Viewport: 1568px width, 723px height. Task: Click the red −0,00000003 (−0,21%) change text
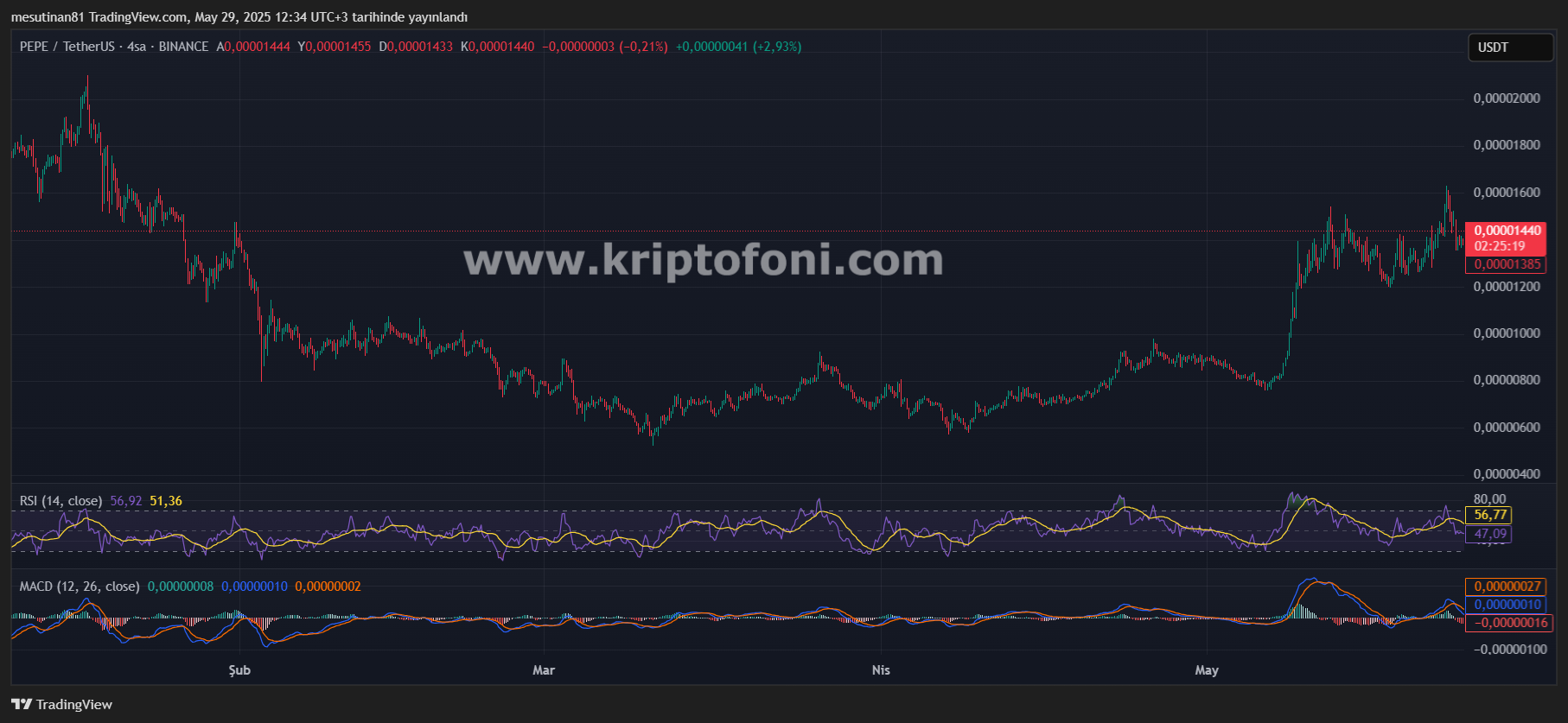(x=605, y=47)
